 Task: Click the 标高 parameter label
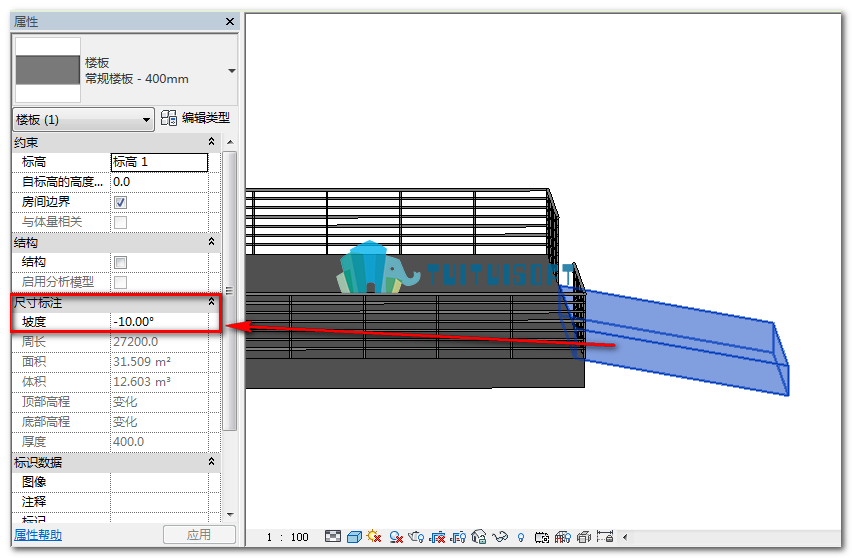point(34,162)
